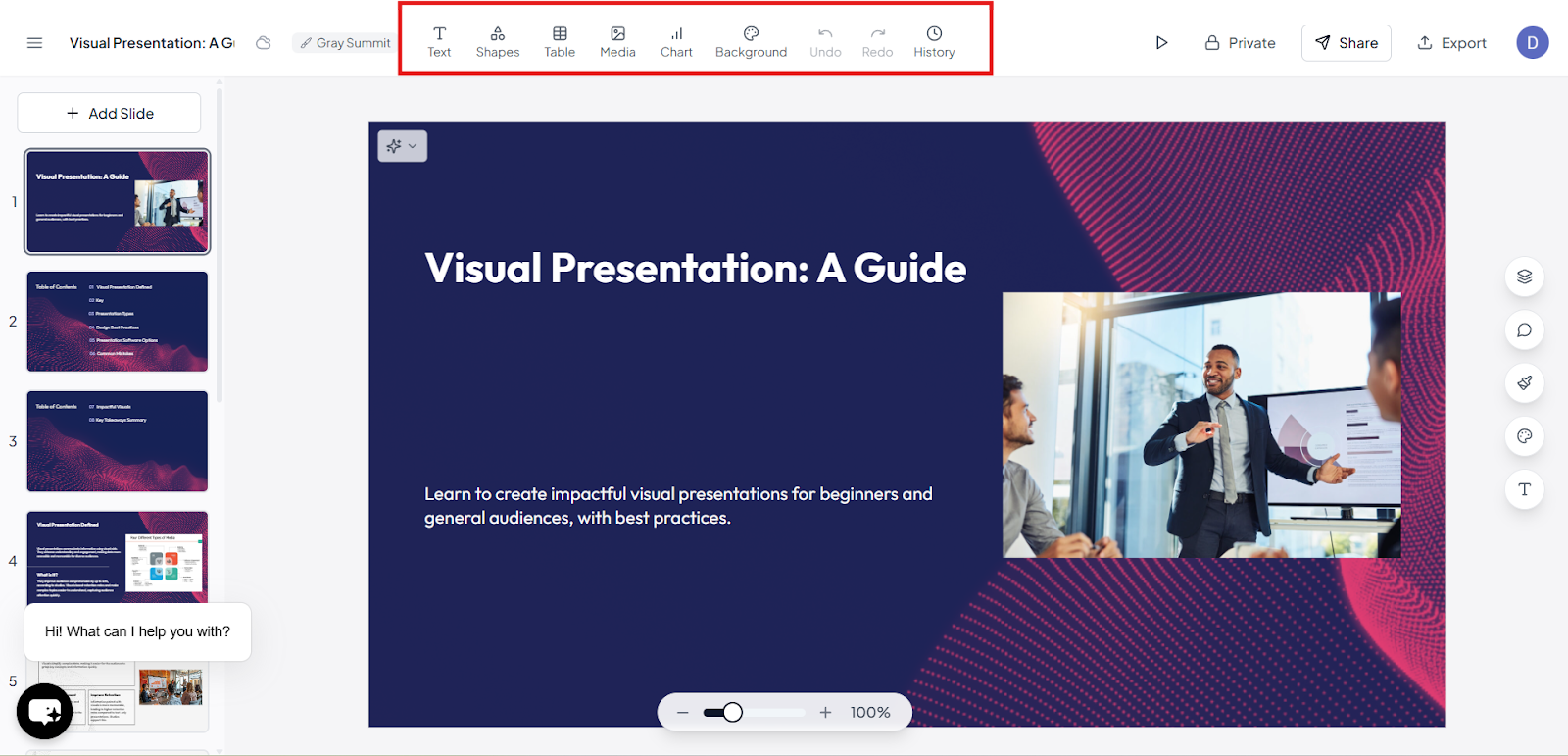1568x756 pixels.
Task: Select the Text tool
Action: coord(439,42)
